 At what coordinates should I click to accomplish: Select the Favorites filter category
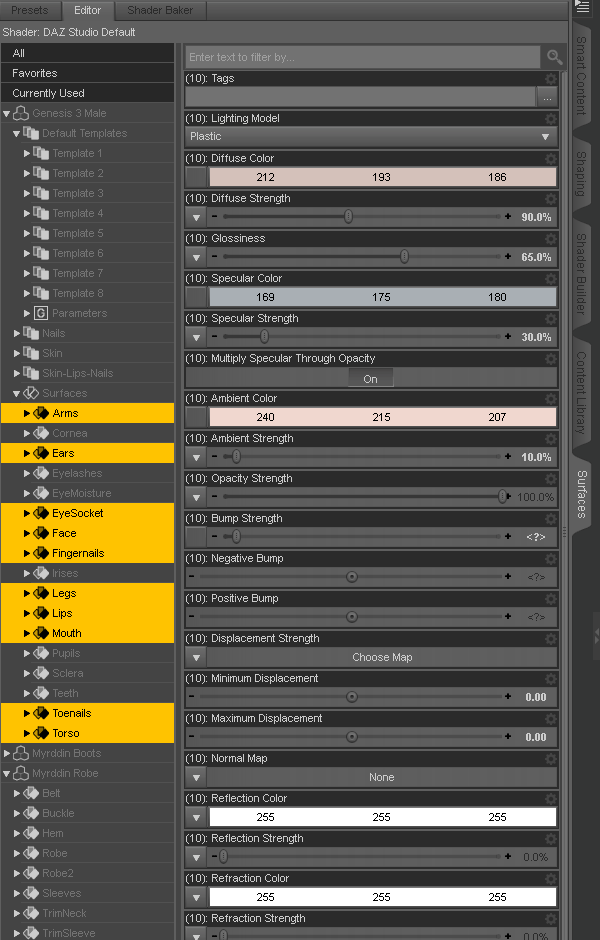click(88, 73)
